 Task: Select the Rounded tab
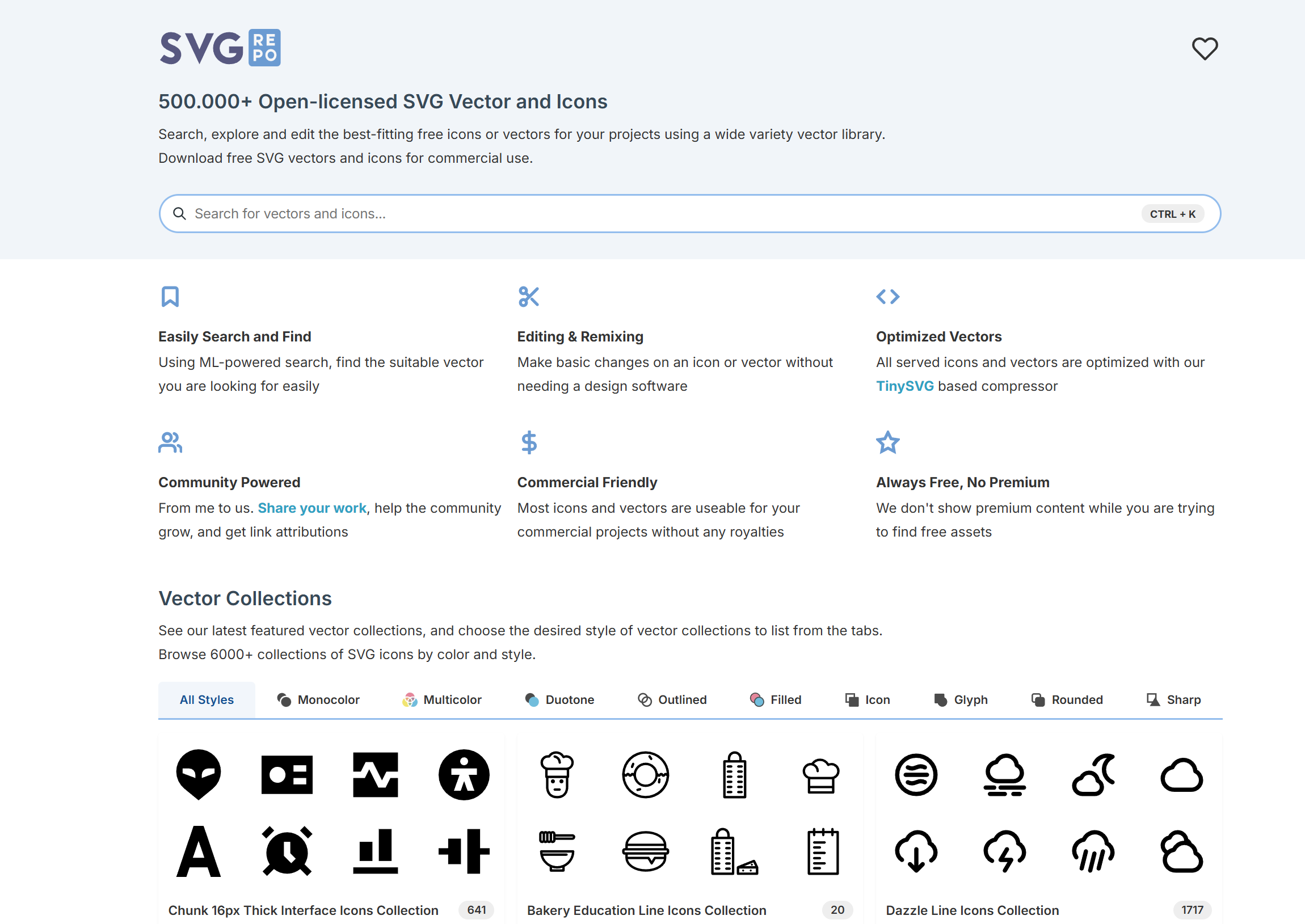click(x=1067, y=699)
